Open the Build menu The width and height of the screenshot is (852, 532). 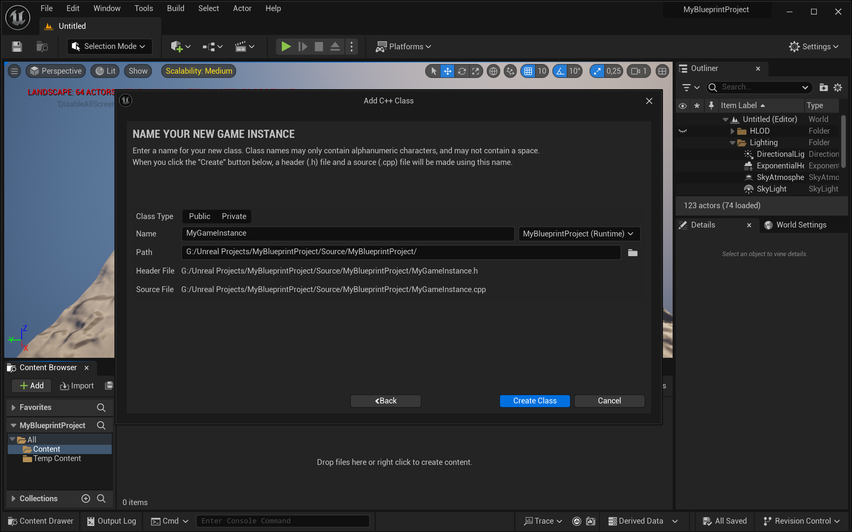pos(176,9)
